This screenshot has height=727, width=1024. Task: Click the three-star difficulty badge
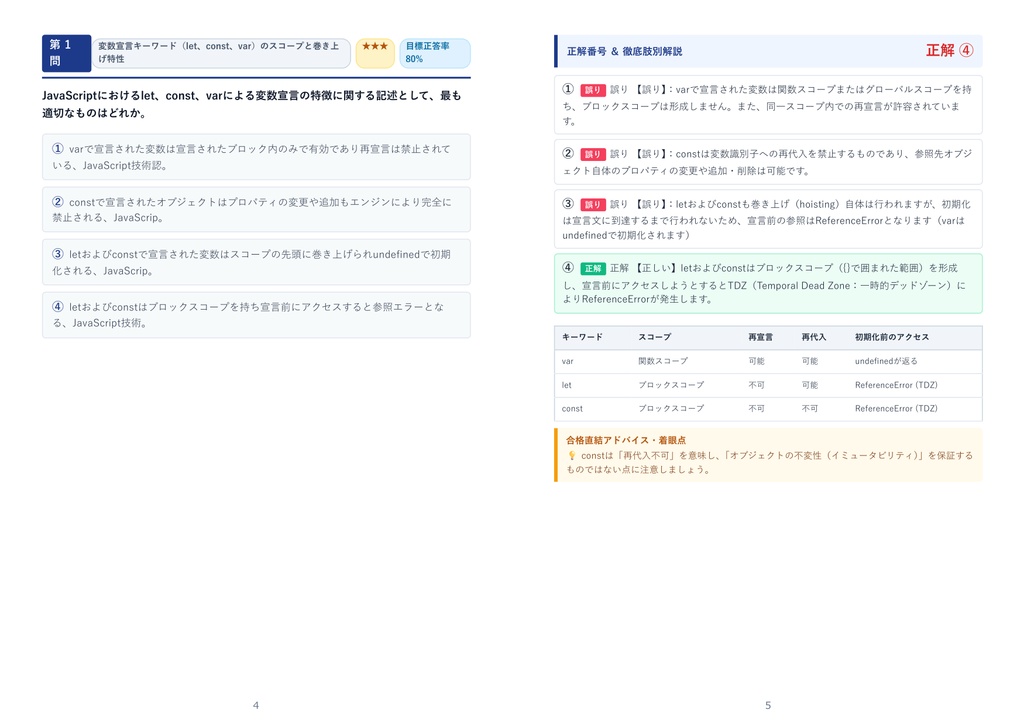tap(375, 53)
